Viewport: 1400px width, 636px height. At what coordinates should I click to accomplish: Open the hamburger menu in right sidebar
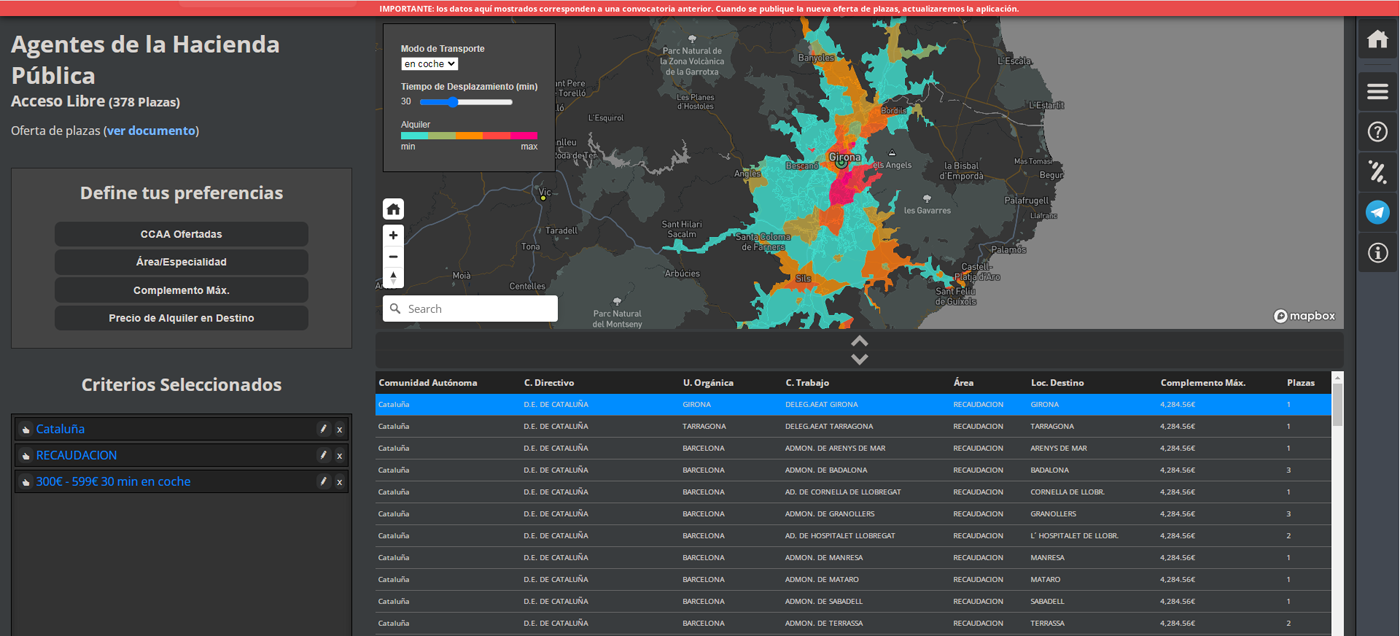[x=1377, y=92]
